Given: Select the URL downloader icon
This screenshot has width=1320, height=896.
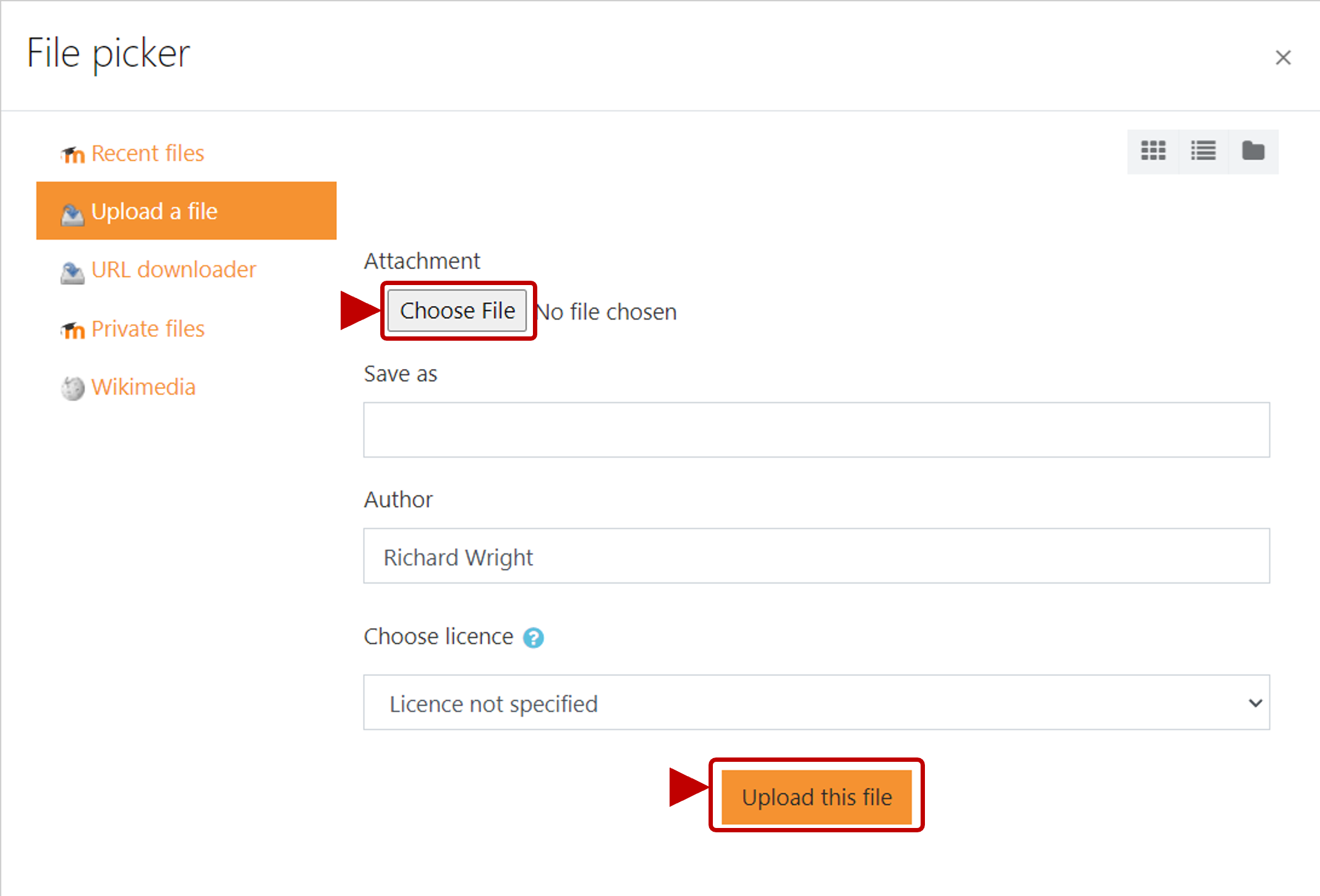Looking at the screenshot, I should (72, 271).
